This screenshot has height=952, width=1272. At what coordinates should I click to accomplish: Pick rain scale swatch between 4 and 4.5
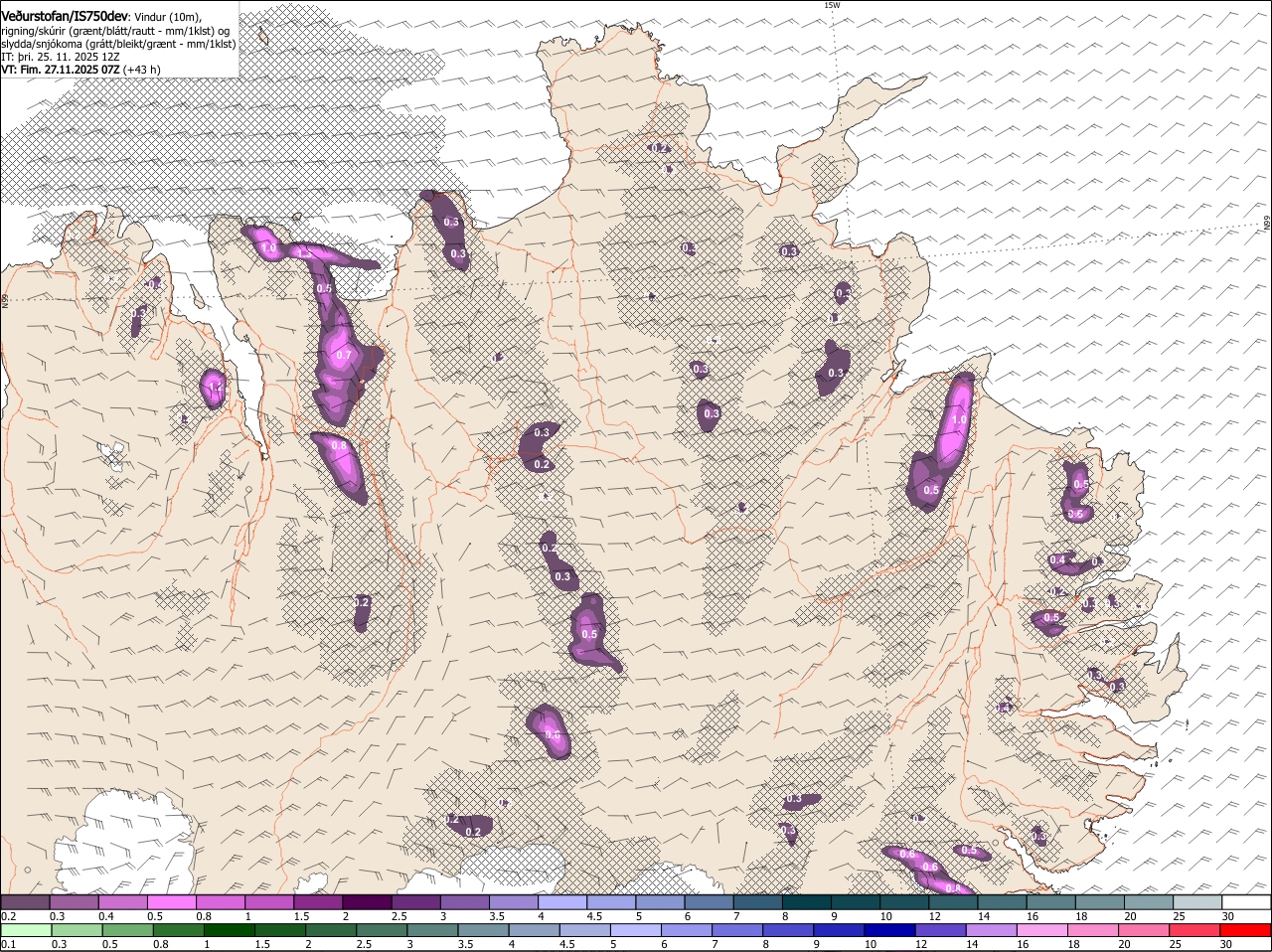pos(534,930)
